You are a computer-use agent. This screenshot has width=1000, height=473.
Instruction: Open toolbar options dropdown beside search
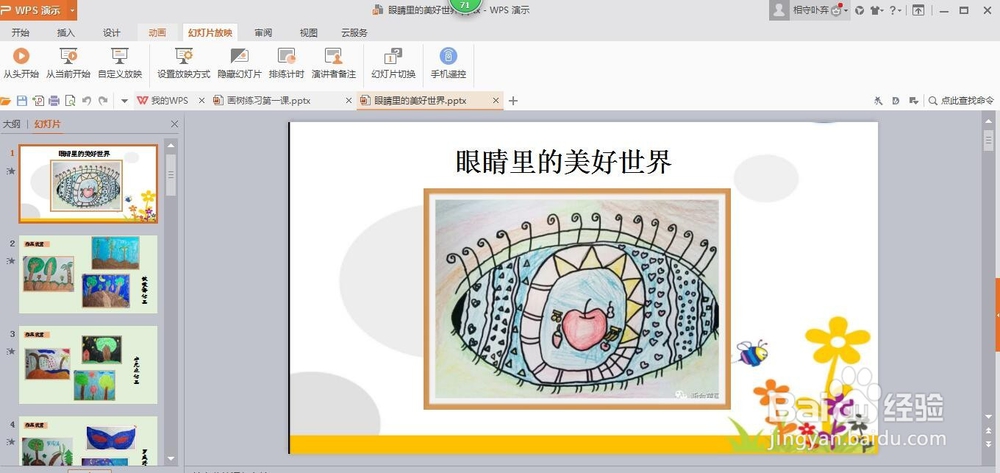click(x=913, y=101)
